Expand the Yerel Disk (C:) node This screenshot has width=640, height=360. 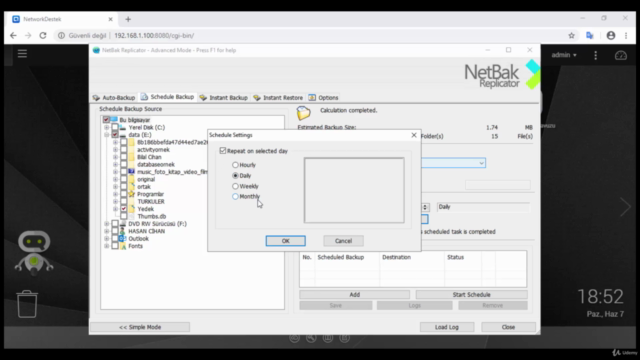[107, 127]
